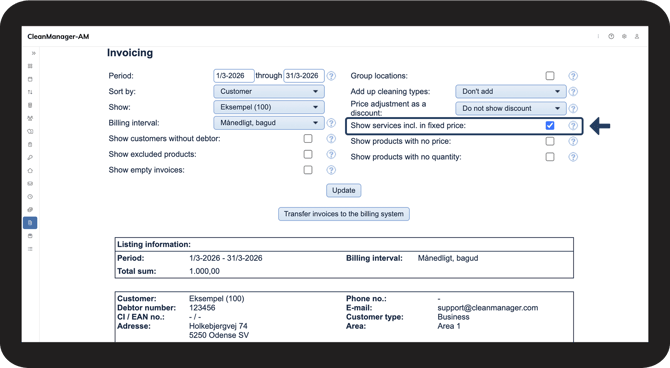The height and width of the screenshot is (368, 670).
Task: Click the Total sum value 1.000,00
Action: click(x=204, y=271)
